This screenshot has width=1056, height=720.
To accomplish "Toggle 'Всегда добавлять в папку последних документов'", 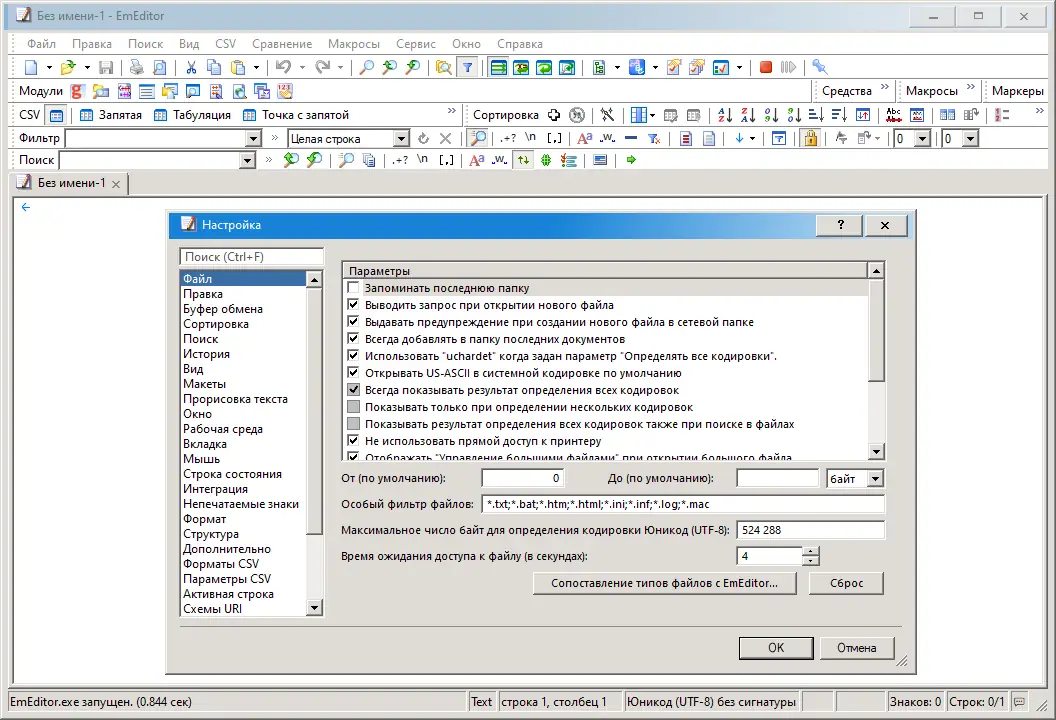I will [x=353, y=339].
